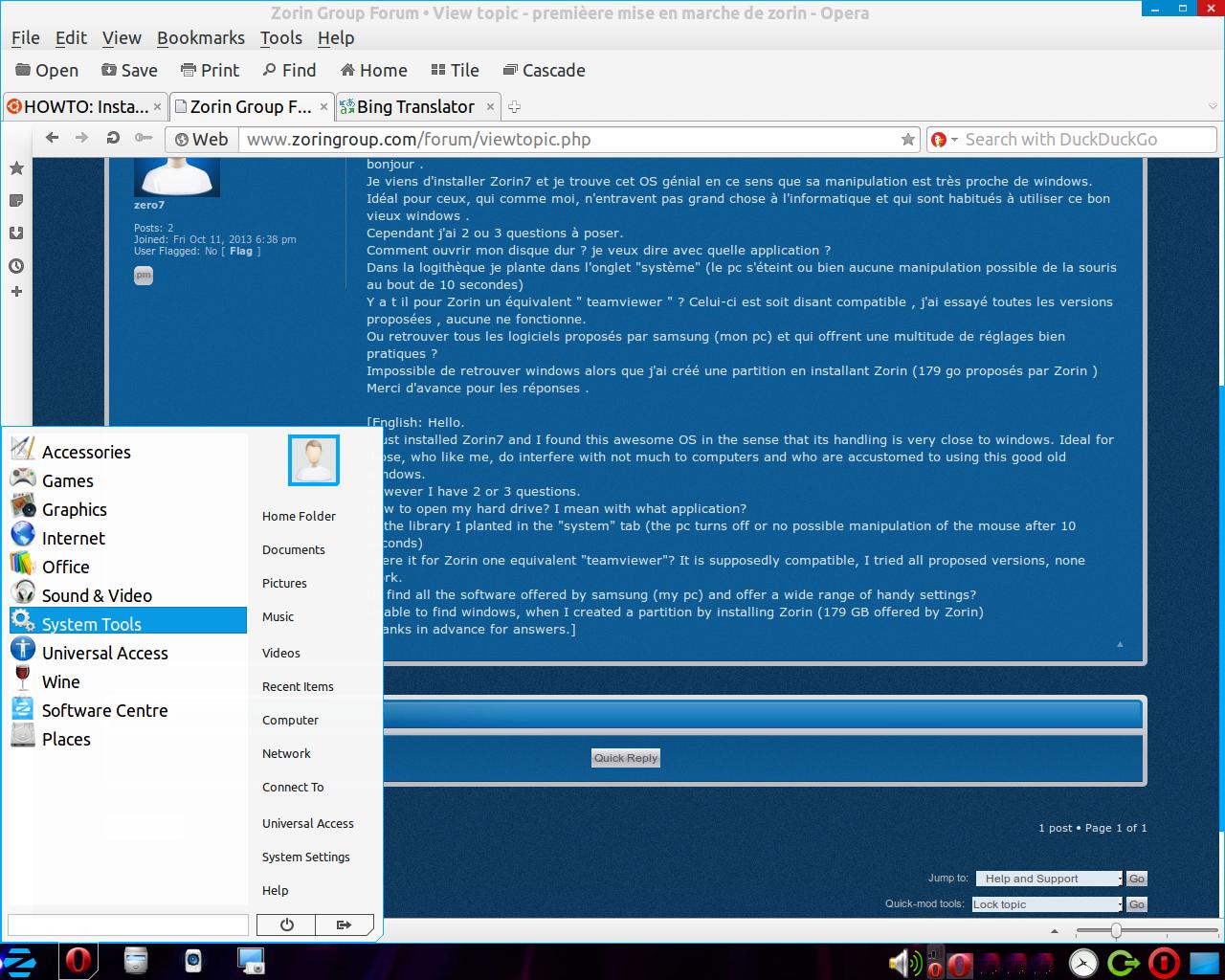Image resolution: width=1225 pixels, height=980 pixels.
Task: Open the Downloads panel in sidebar
Action: pyautogui.click(x=16, y=234)
